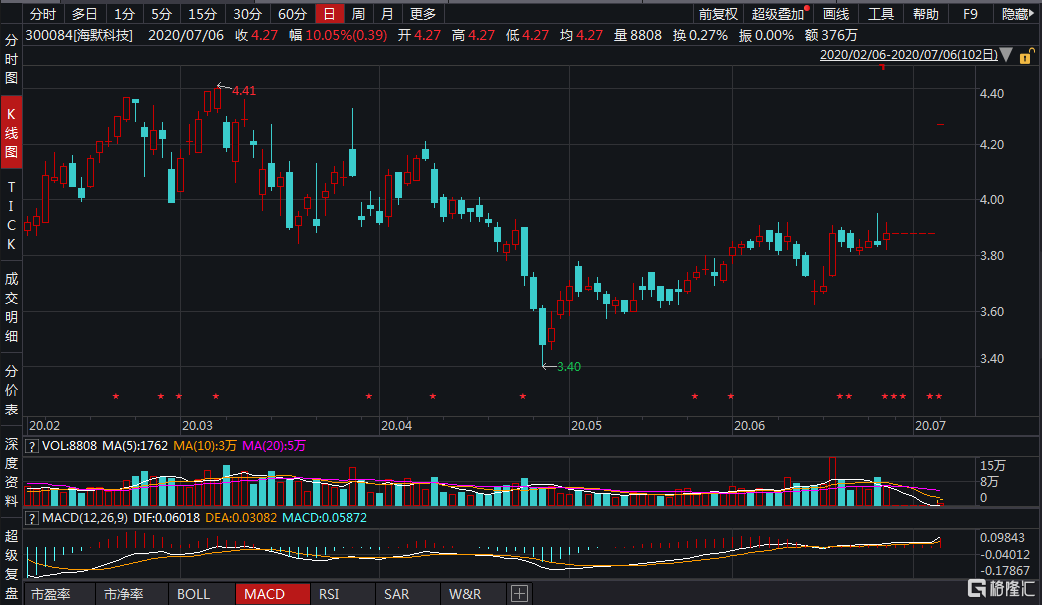Image resolution: width=1042 pixels, height=605 pixels.
Task: Click the padlock icon beside date range
Action: point(1025,57)
